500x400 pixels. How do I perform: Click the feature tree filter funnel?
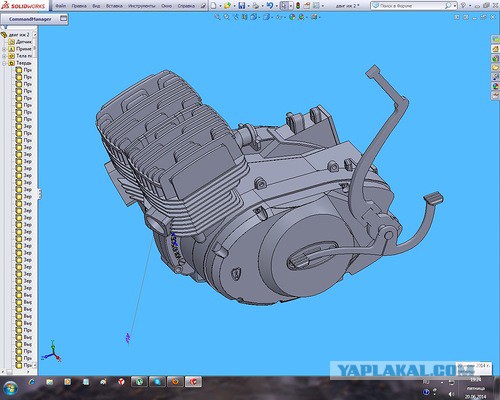[x=5, y=28]
